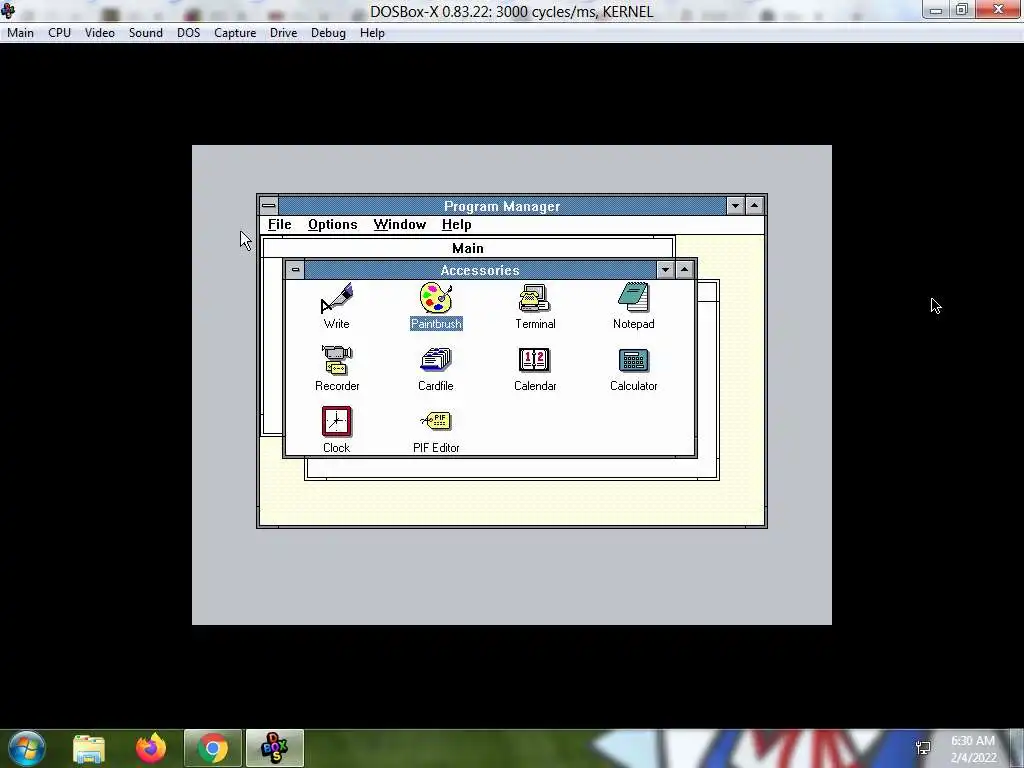Click the Accessories window title bar

click(480, 270)
